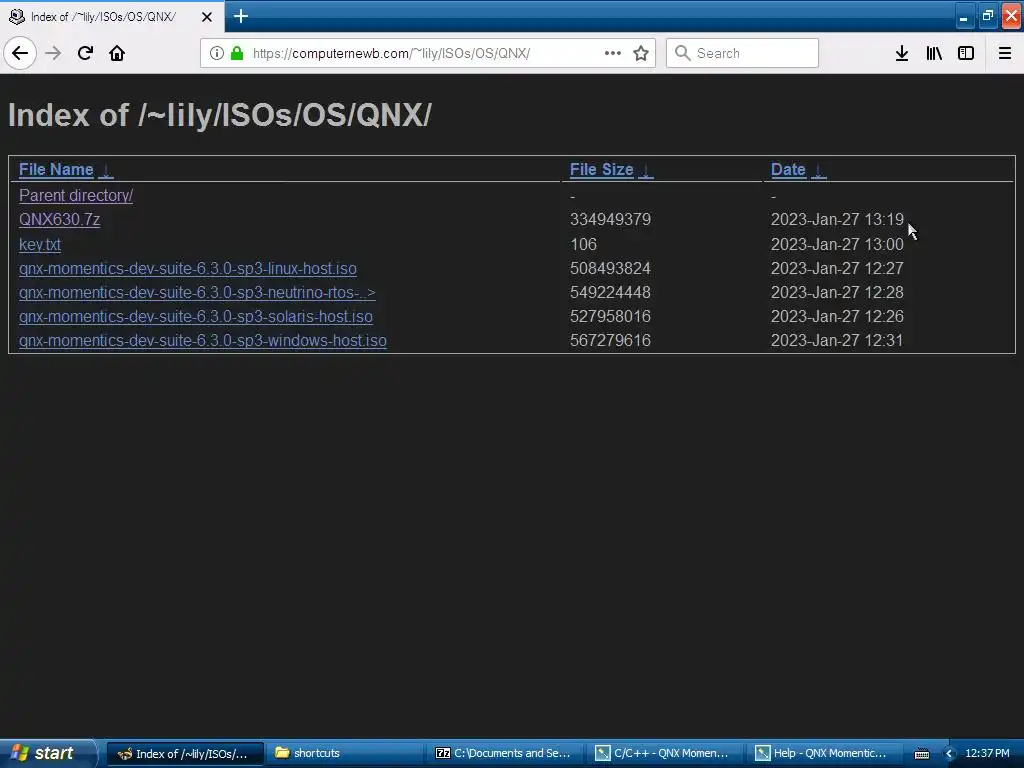Switch to Help - QNX Momentics window

pos(825,753)
